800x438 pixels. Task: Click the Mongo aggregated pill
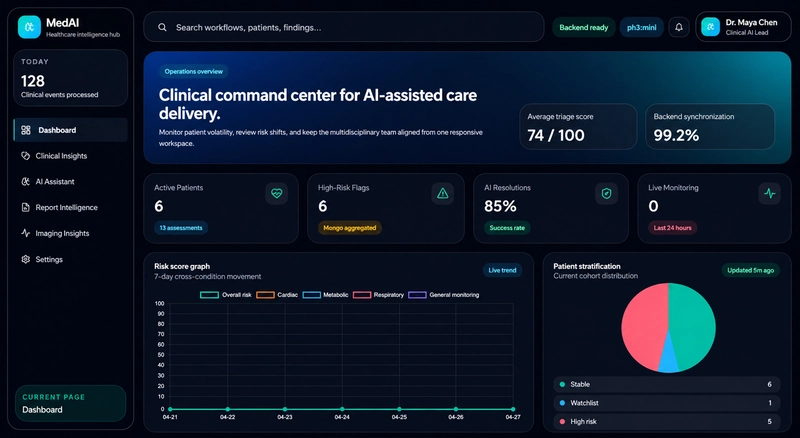[349, 228]
